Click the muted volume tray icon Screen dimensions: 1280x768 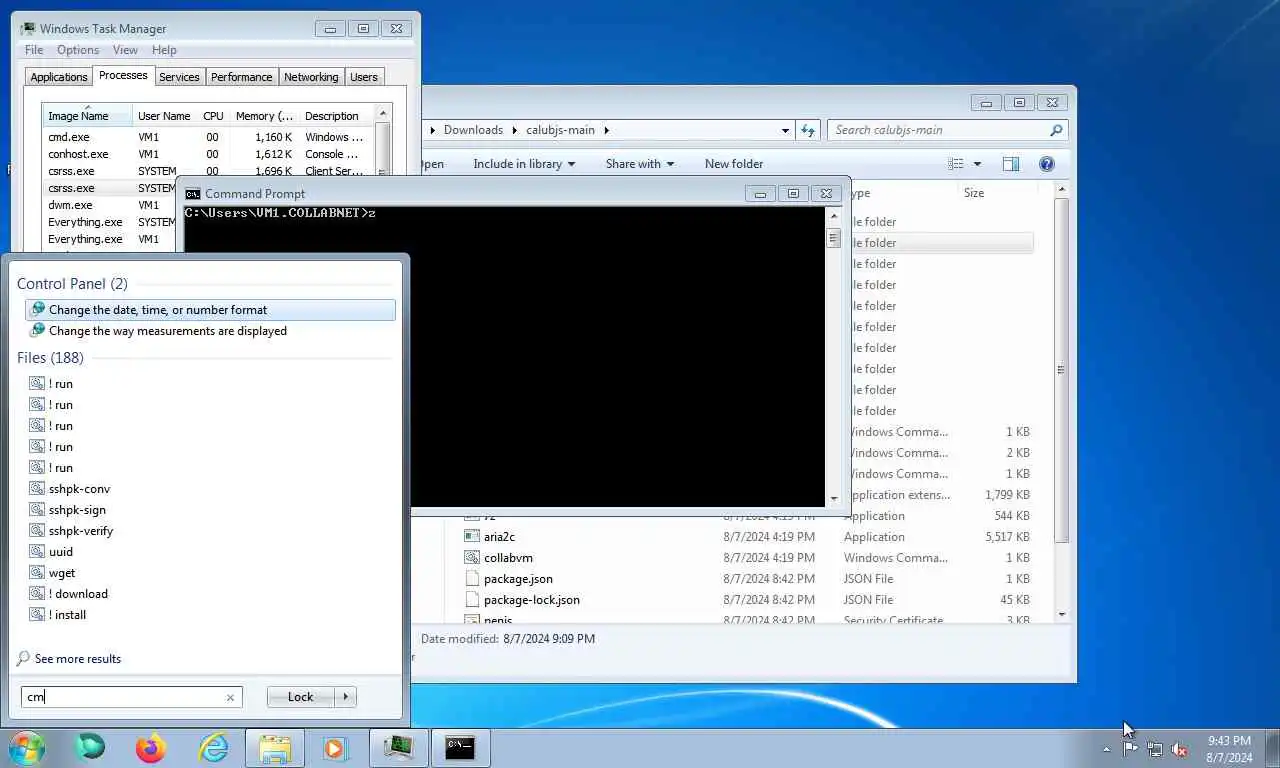coord(1180,749)
